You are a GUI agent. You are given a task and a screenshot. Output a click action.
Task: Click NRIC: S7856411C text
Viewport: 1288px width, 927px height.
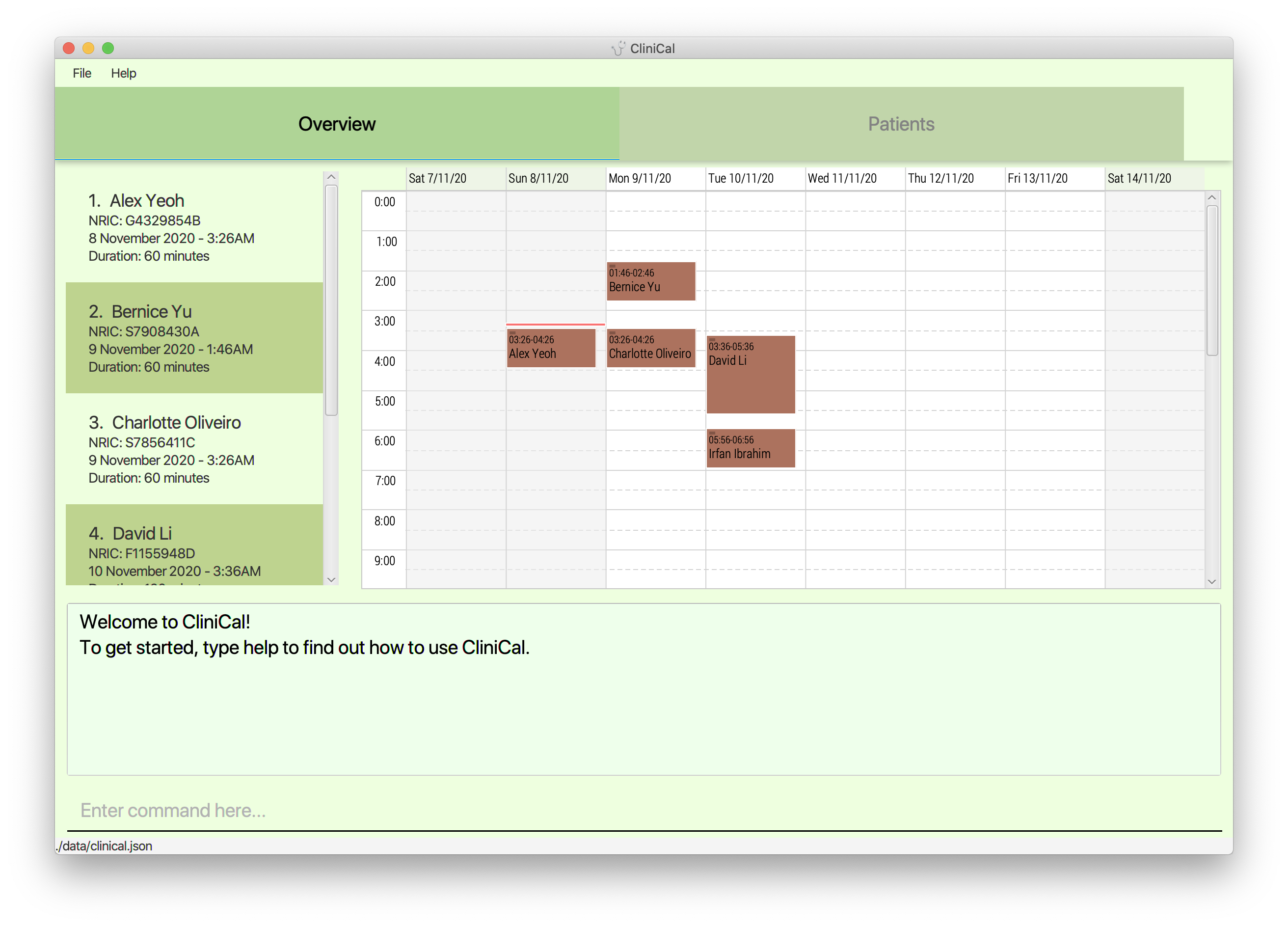141,442
